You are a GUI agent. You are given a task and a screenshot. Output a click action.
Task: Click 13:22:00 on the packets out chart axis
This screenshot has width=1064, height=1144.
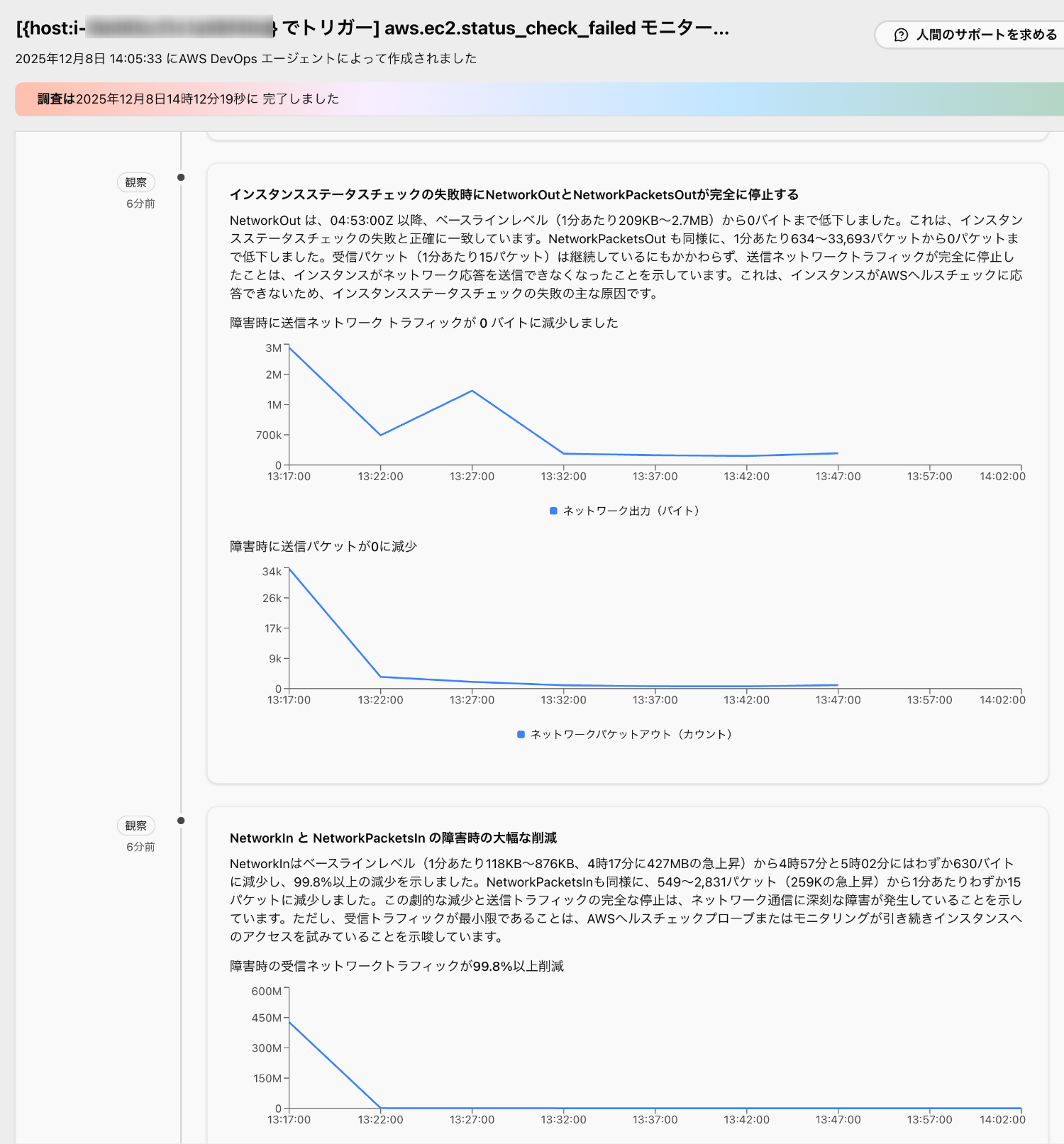tap(380, 700)
